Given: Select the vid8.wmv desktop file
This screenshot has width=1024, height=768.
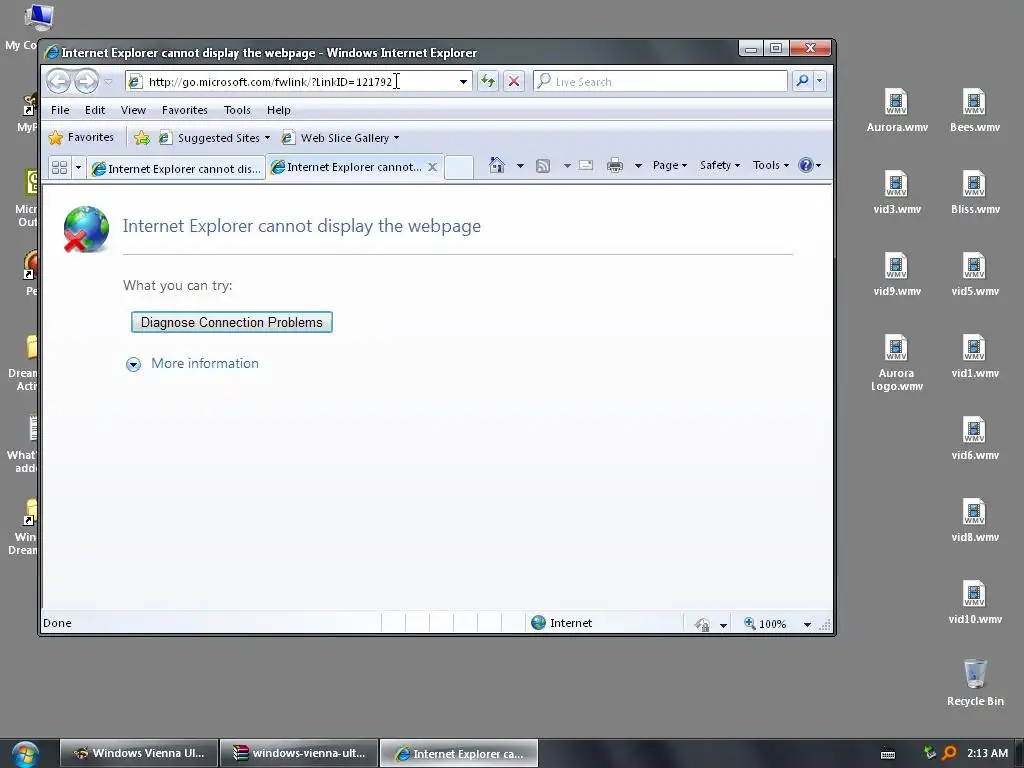Looking at the screenshot, I should point(974,520).
